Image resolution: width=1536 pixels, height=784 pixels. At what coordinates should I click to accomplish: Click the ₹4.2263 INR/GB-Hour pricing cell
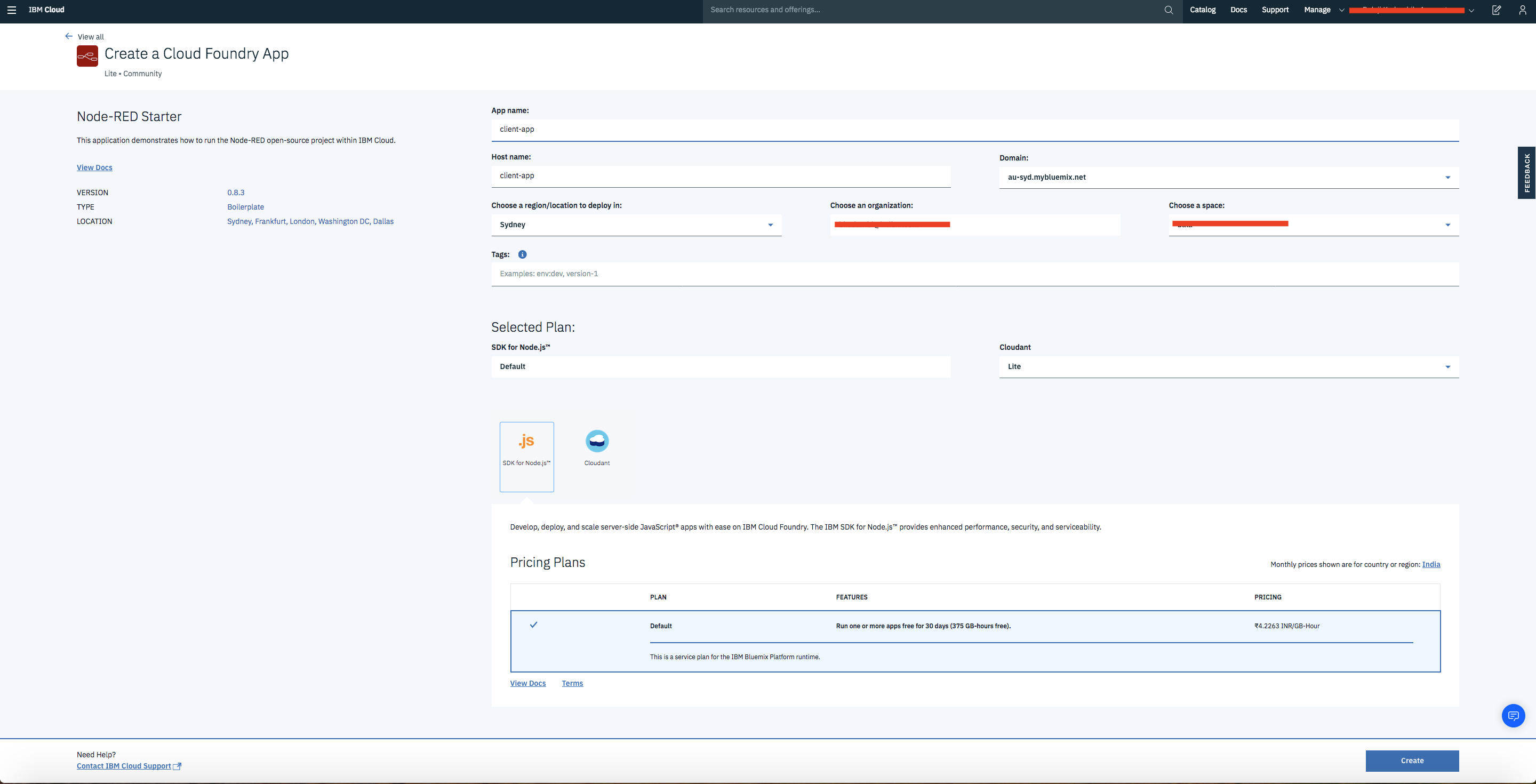[x=1287, y=626]
